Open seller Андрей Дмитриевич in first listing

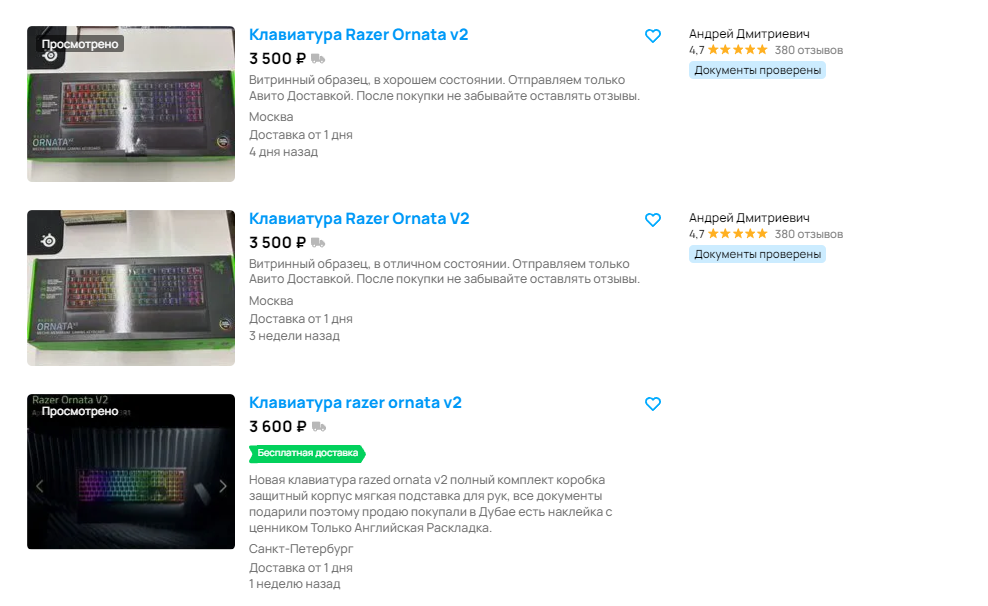(749, 34)
